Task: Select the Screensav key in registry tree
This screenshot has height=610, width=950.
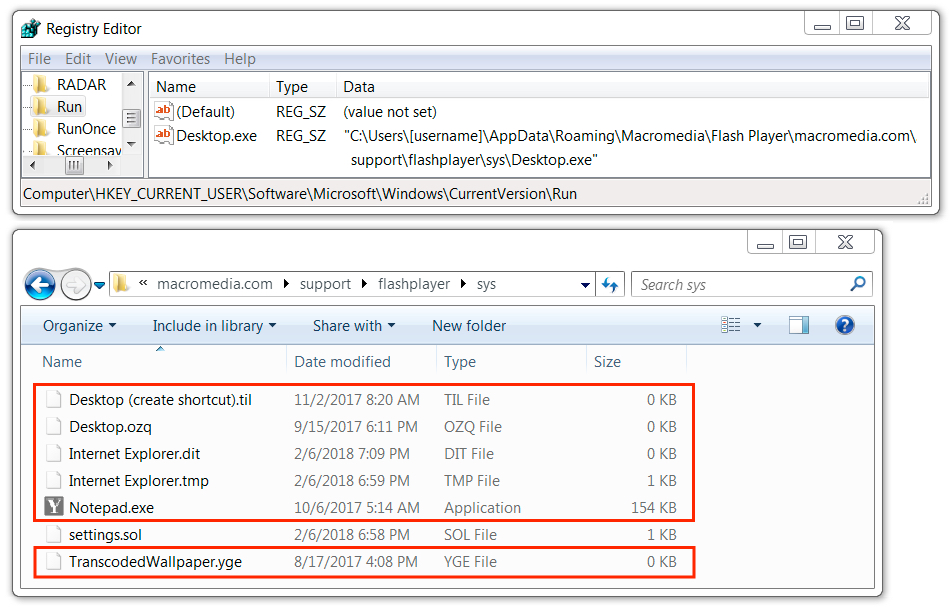Action: point(88,150)
